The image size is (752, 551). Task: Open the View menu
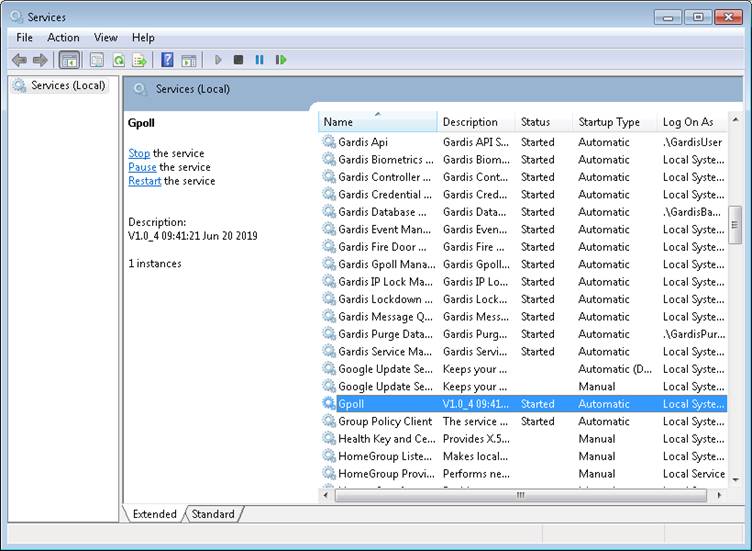[x=106, y=37]
